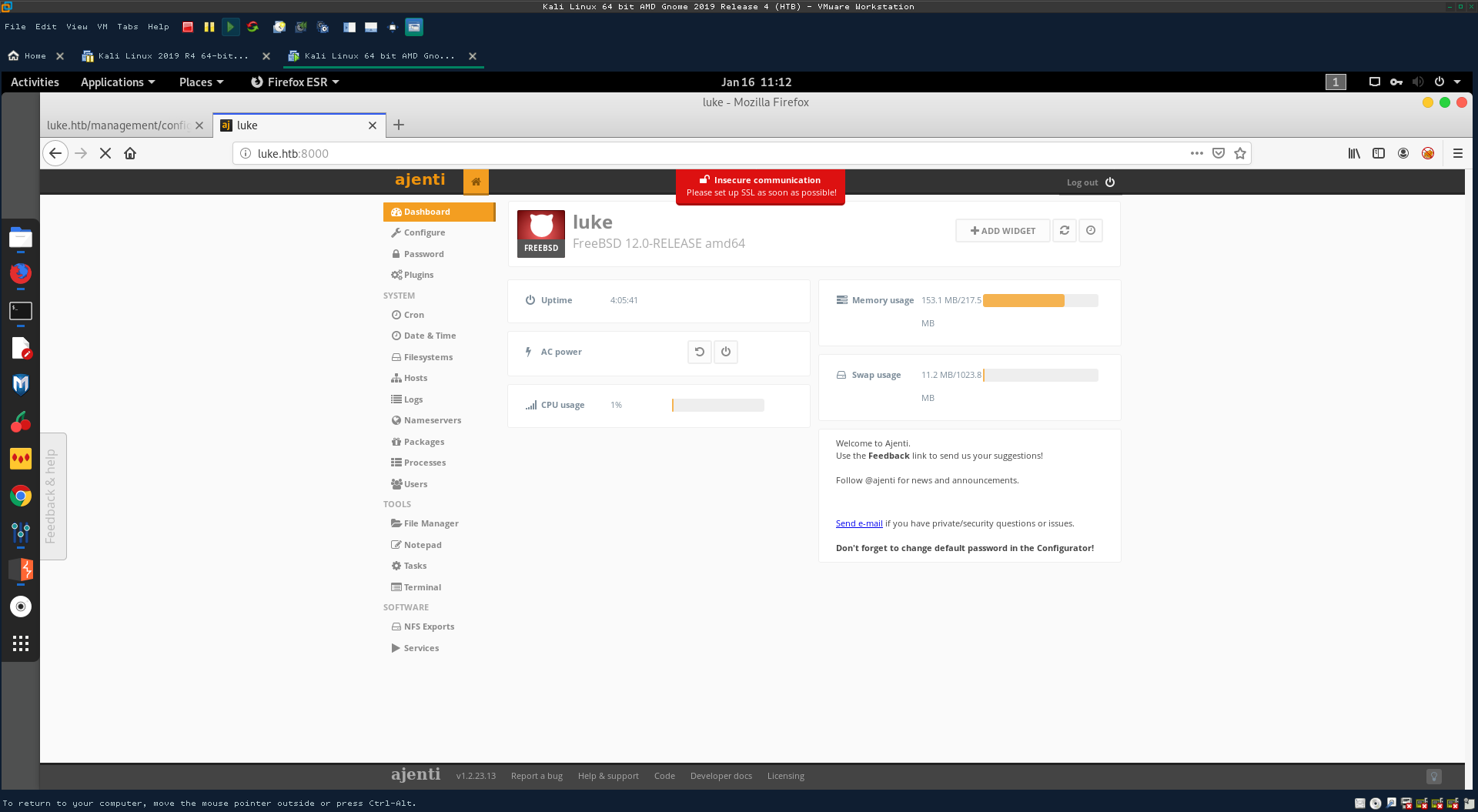Stop loading the page

[105, 153]
